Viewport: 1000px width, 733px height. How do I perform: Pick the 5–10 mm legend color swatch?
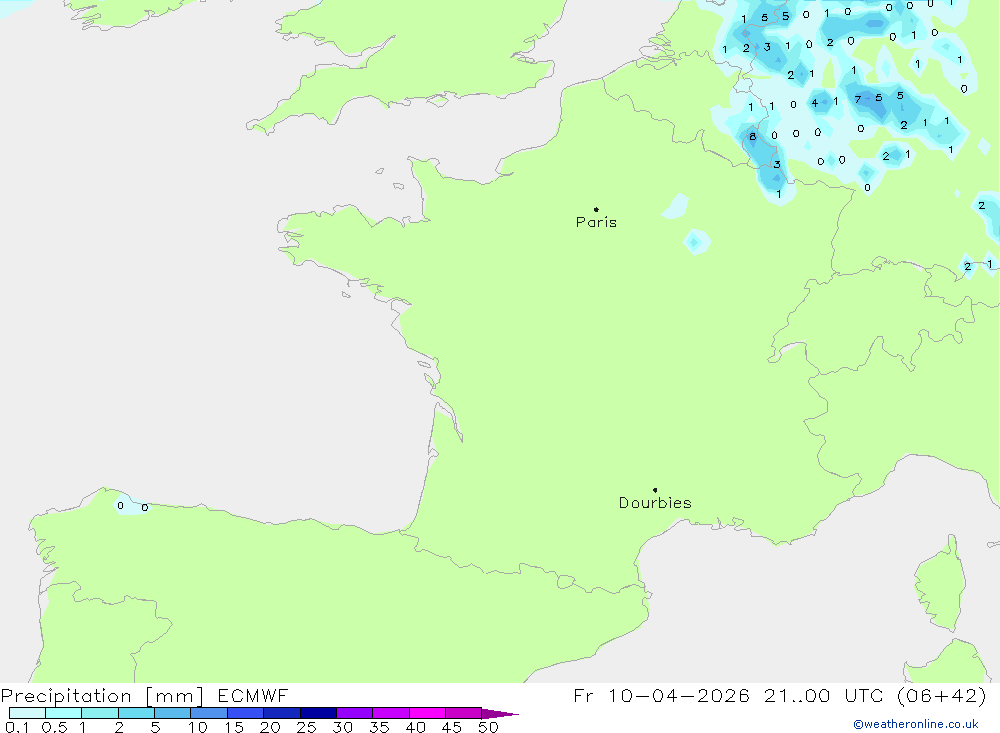click(x=172, y=714)
